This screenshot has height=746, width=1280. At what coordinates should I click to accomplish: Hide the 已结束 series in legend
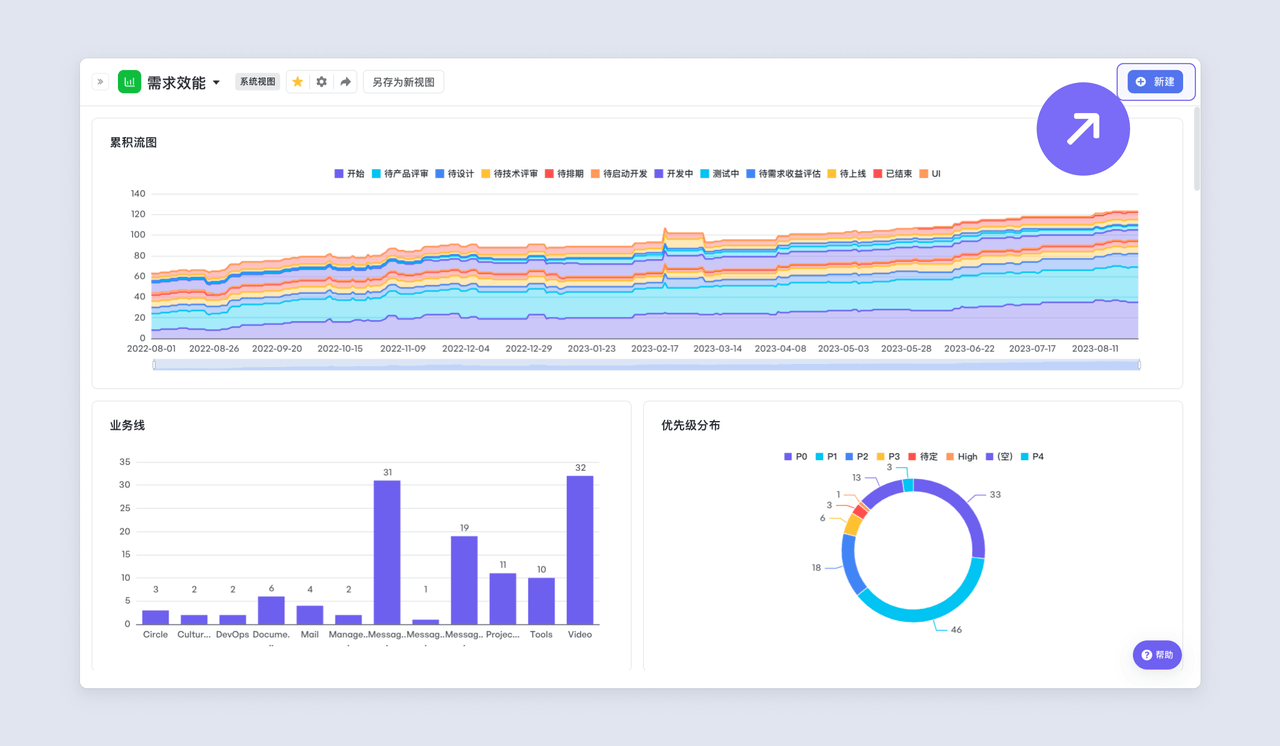pos(892,174)
